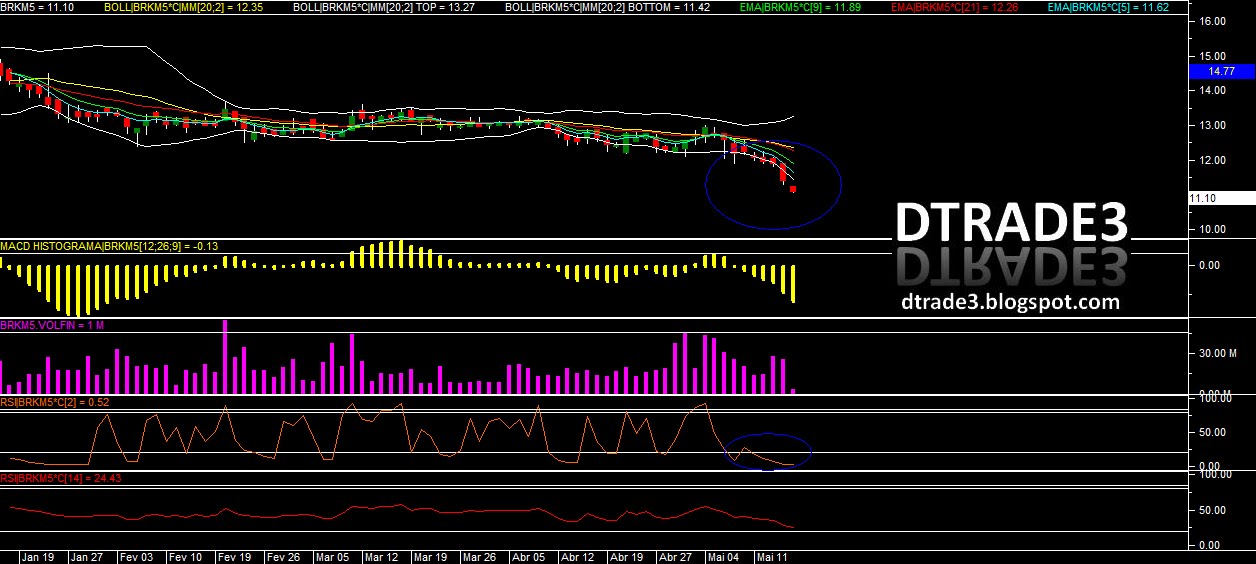Click the Abr 19 date label

click(x=626, y=556)
